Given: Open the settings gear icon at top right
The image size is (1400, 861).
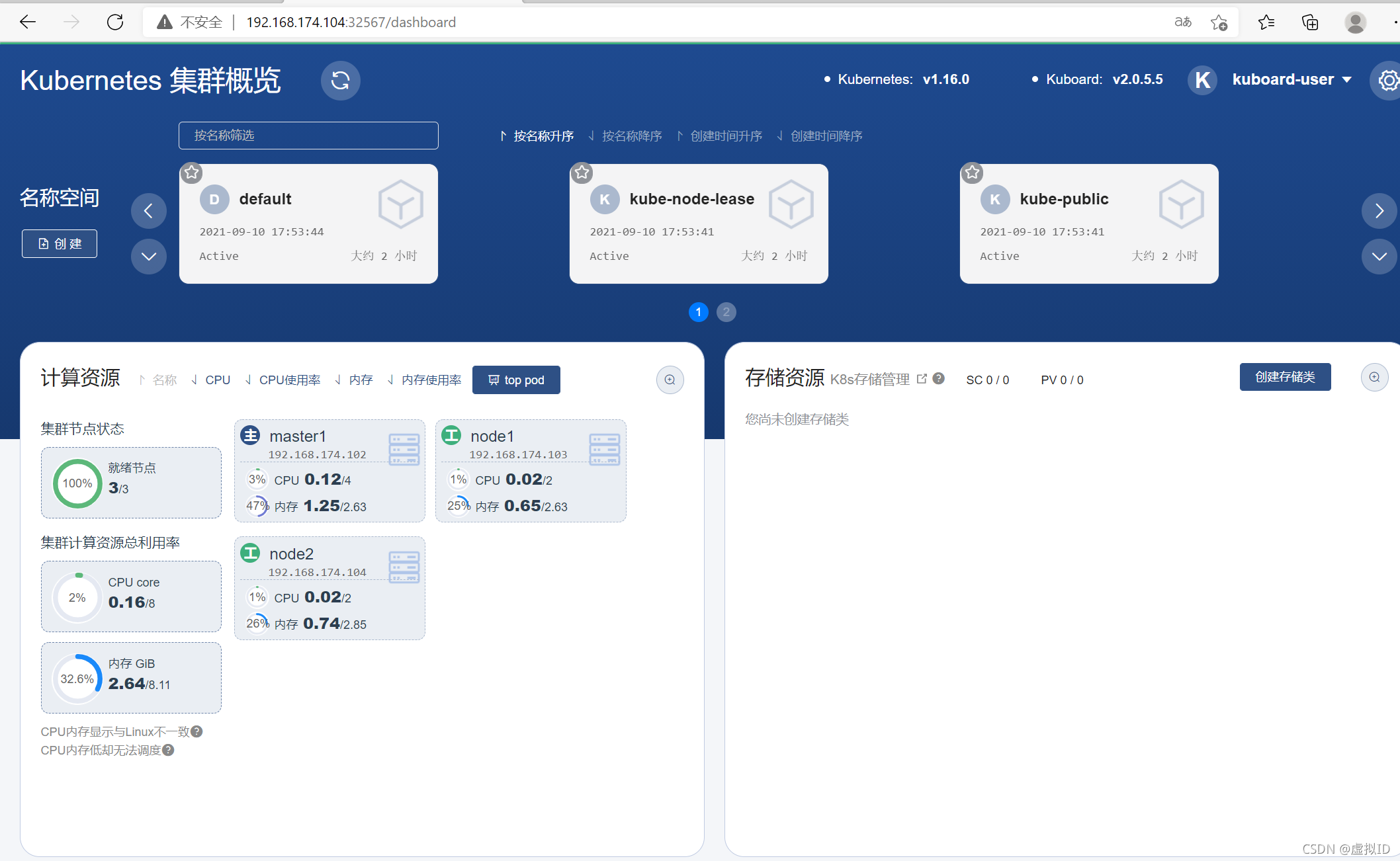Looking at the screenshot, I should click(1387, 81).
